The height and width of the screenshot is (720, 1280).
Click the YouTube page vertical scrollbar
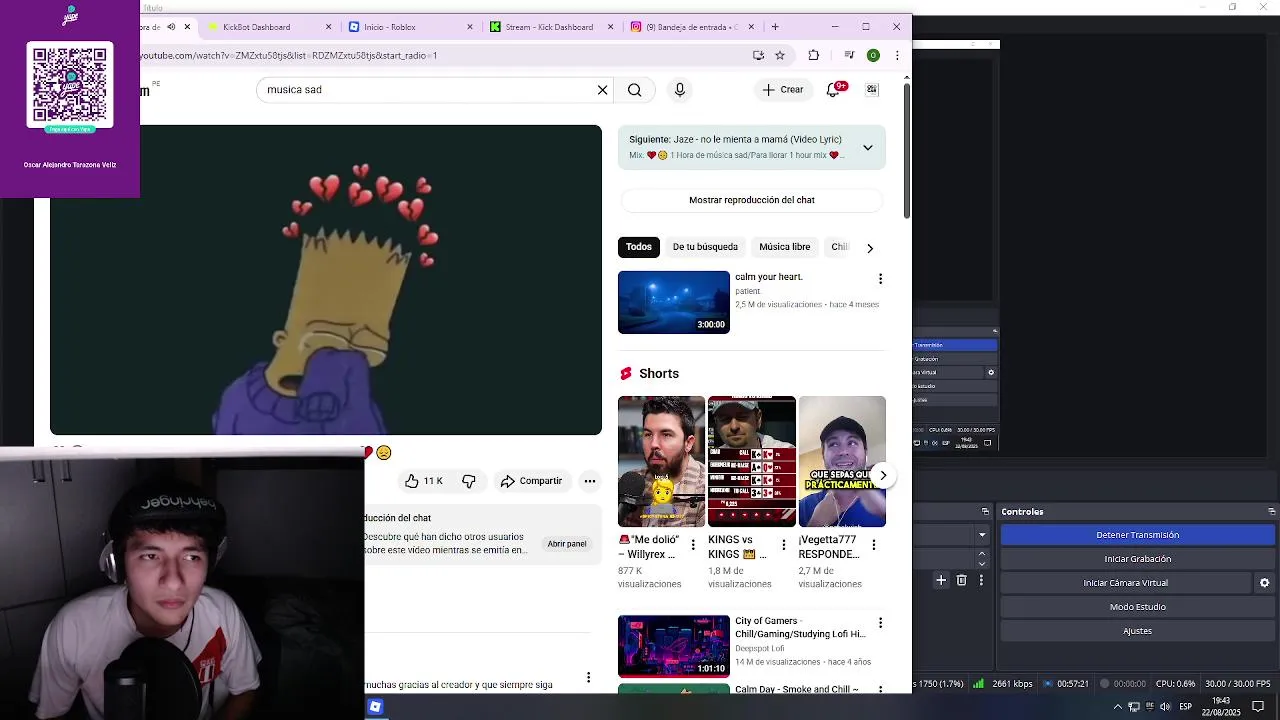907,150
